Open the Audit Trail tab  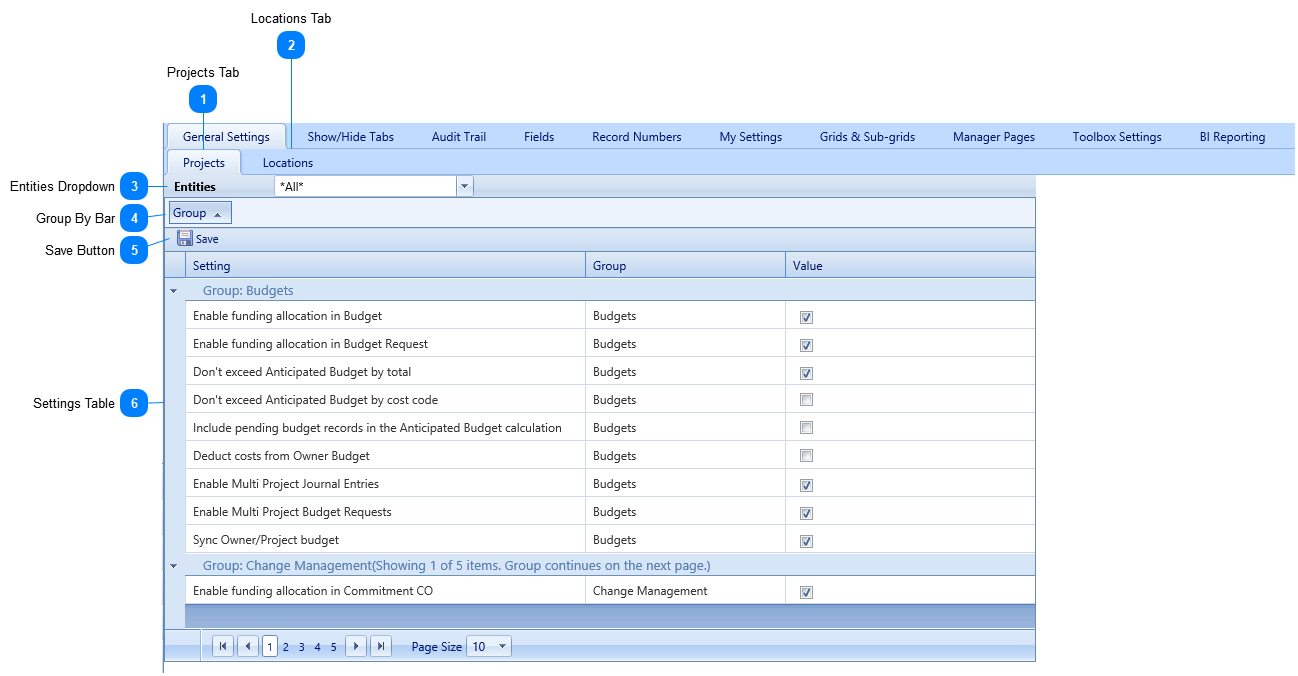click(x=459, y=137)
